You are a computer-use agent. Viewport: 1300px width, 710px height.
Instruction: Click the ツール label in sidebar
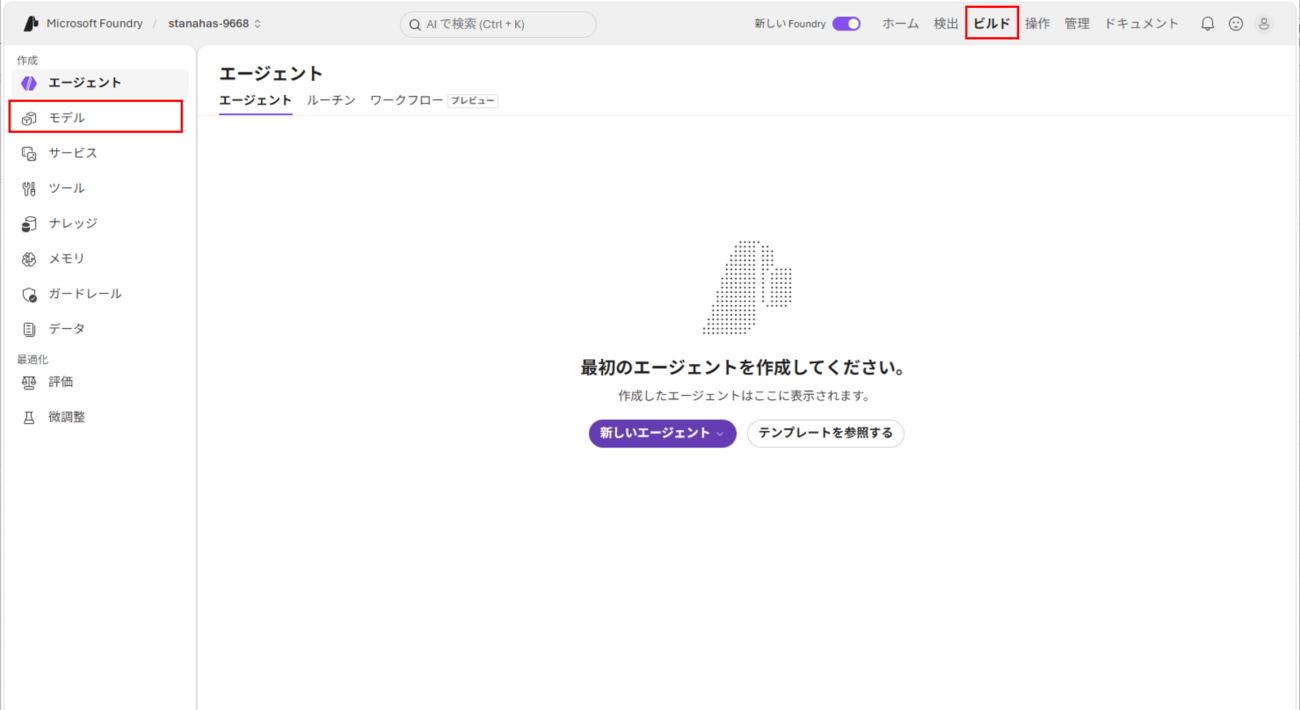(67, 188)
